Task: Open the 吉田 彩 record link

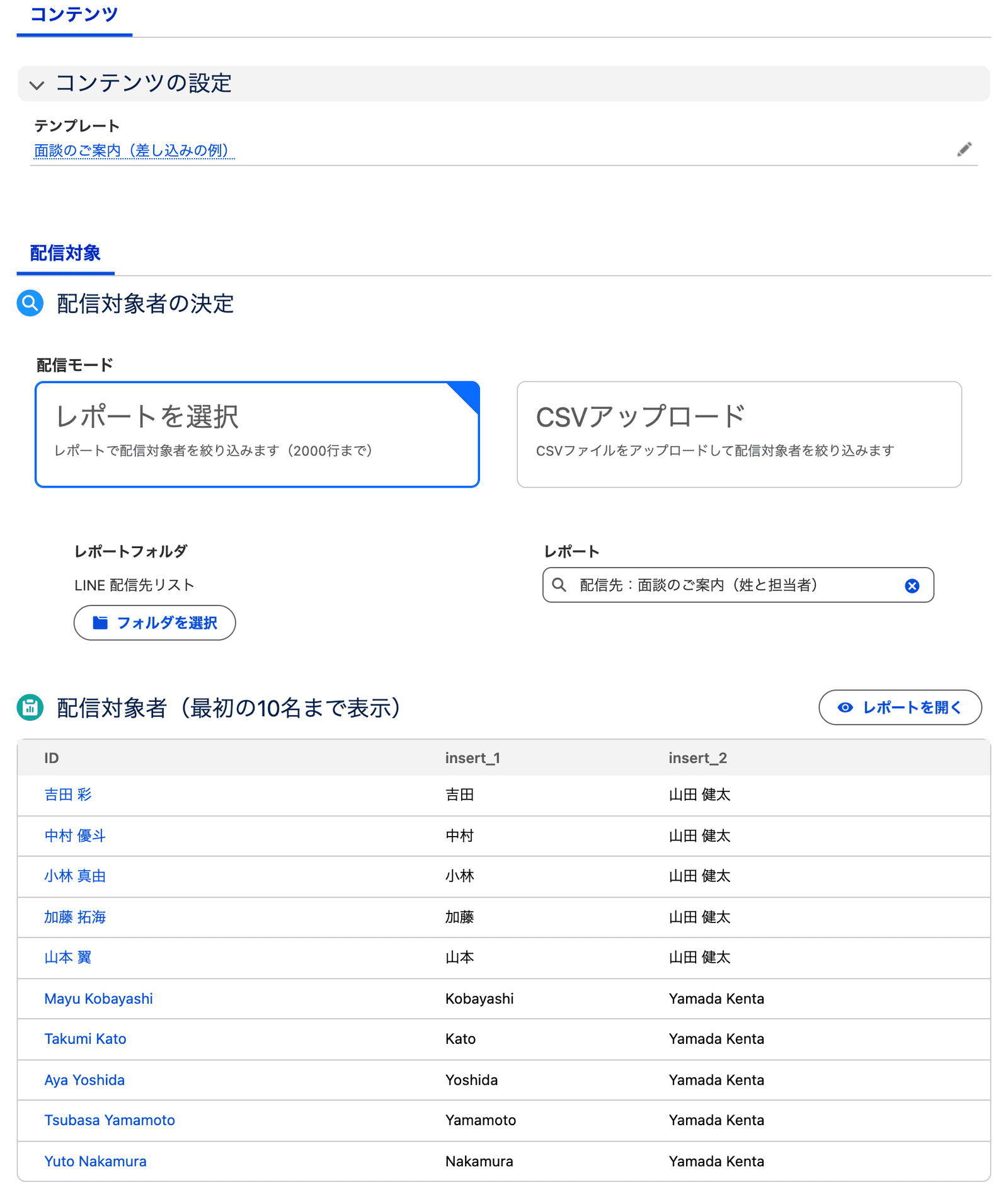Action: click(x=68, y=795)
